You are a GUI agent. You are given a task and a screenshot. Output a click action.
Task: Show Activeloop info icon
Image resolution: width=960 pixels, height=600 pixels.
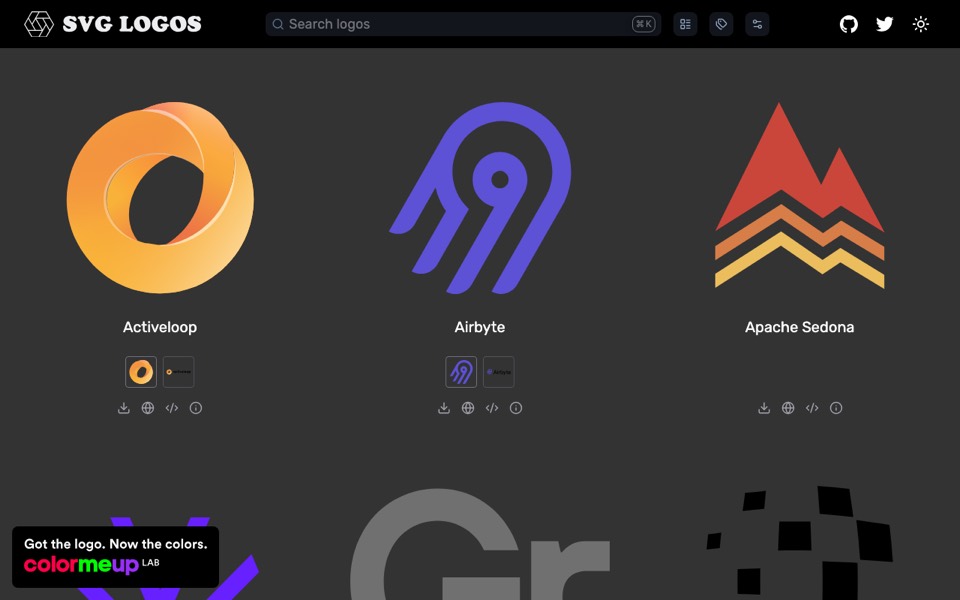[x=196, y=408]
